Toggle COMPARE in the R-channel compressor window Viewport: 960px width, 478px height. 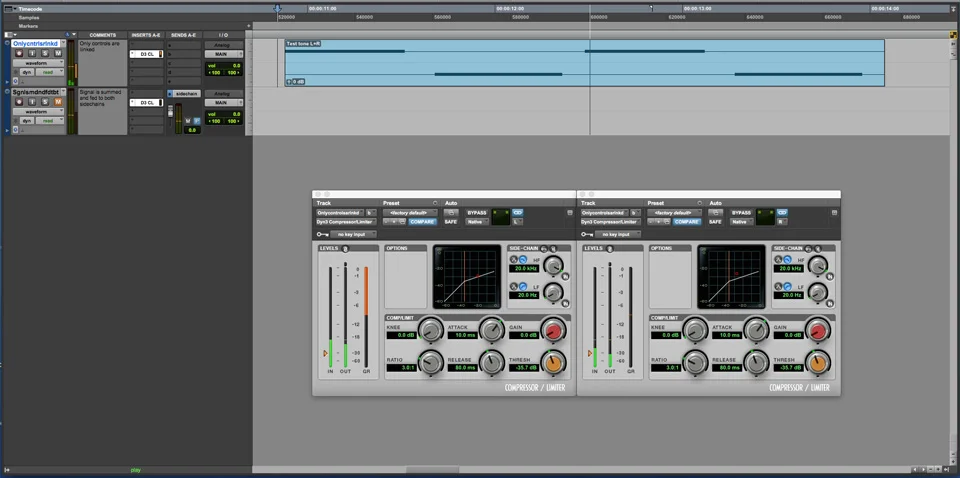pos(687,222)
